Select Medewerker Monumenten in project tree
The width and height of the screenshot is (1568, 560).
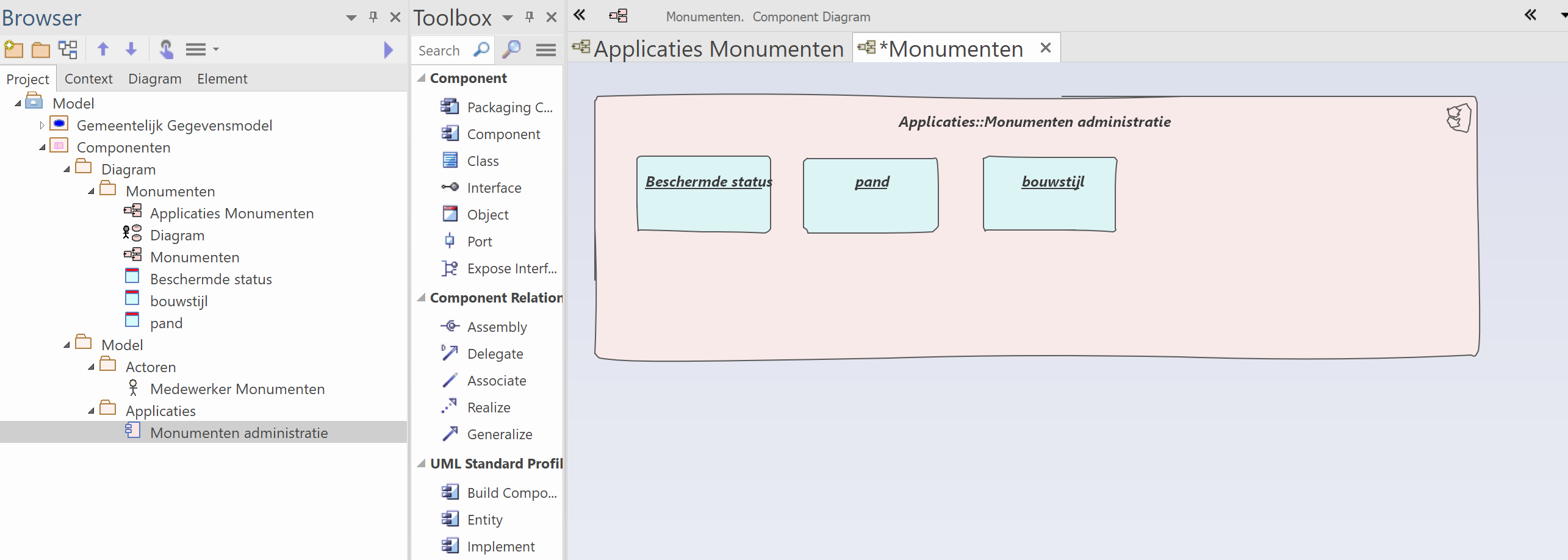[x=237, y=389]
